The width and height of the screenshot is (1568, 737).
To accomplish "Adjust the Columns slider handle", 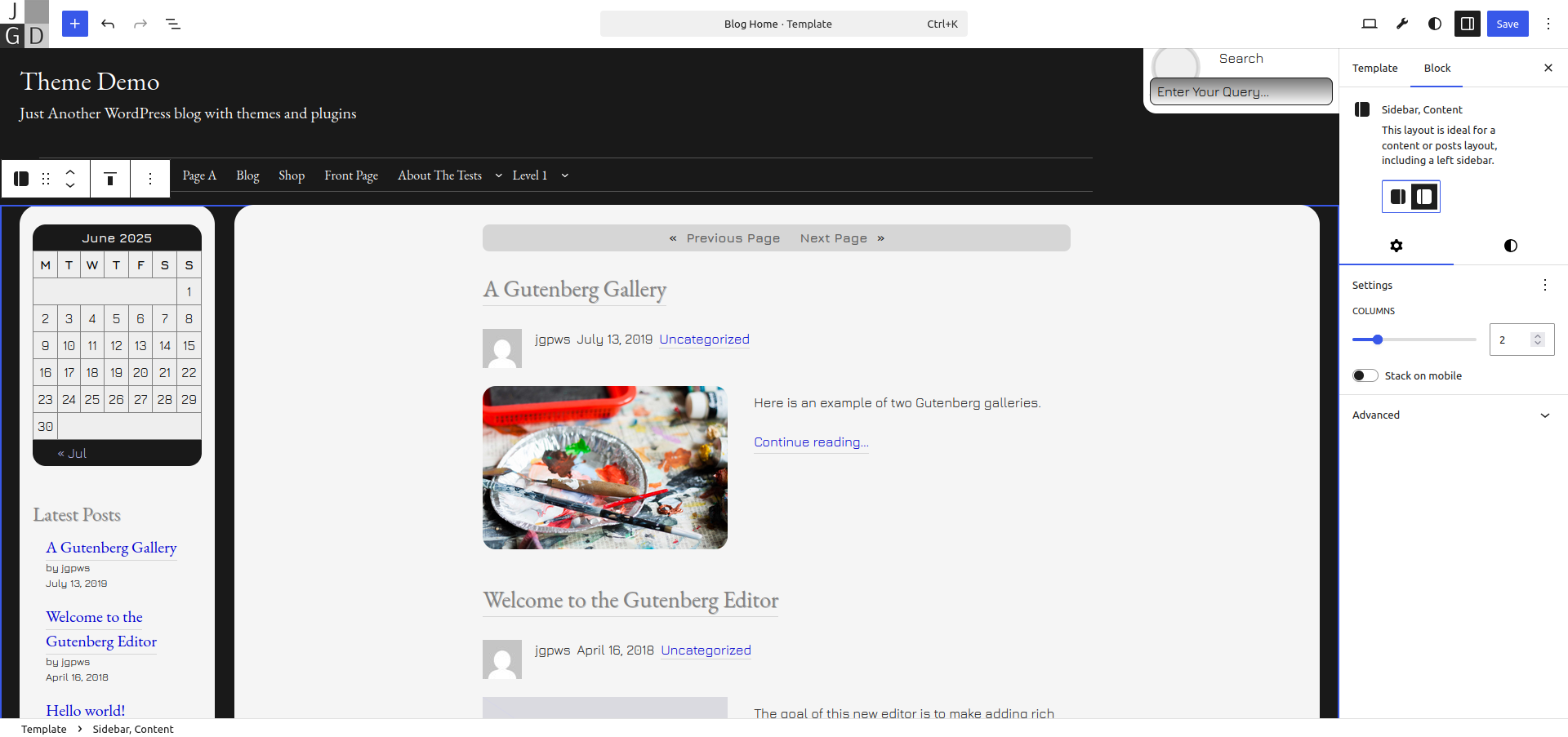I will point(1378,340).
